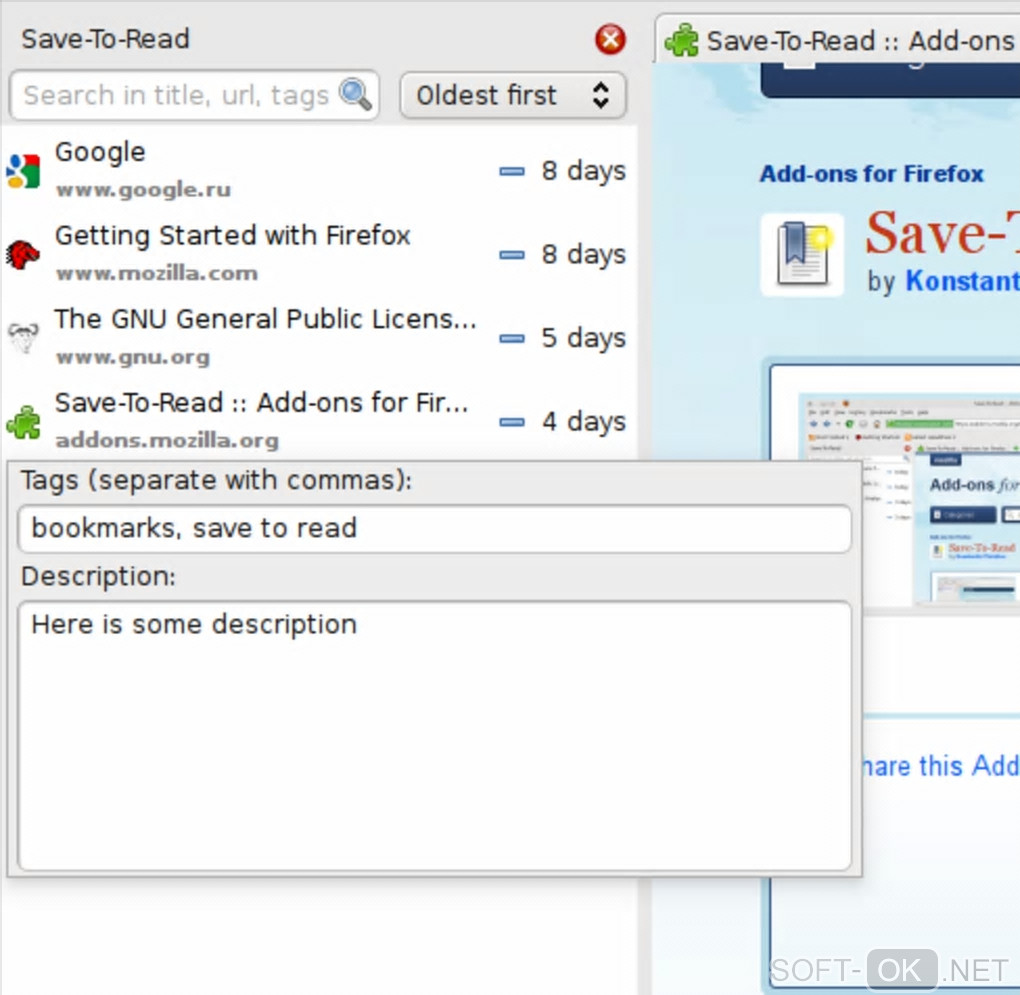This screenshot has width=1020, height=995.
Task: Remove the GNU entry with minus icon
Action: point(512,338)
